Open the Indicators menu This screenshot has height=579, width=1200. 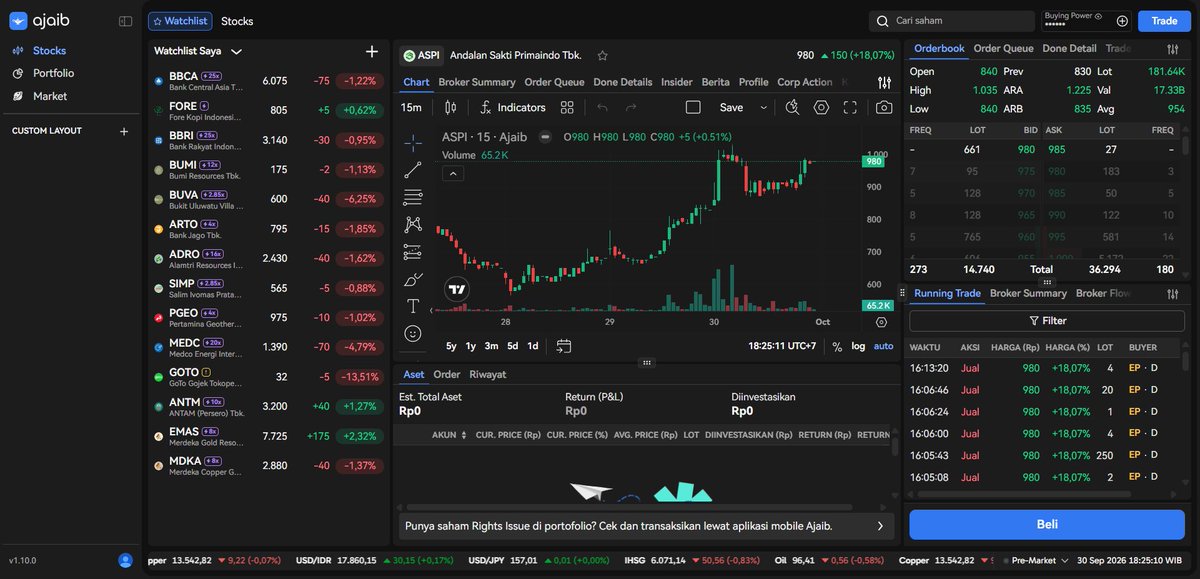click(512, 107)
